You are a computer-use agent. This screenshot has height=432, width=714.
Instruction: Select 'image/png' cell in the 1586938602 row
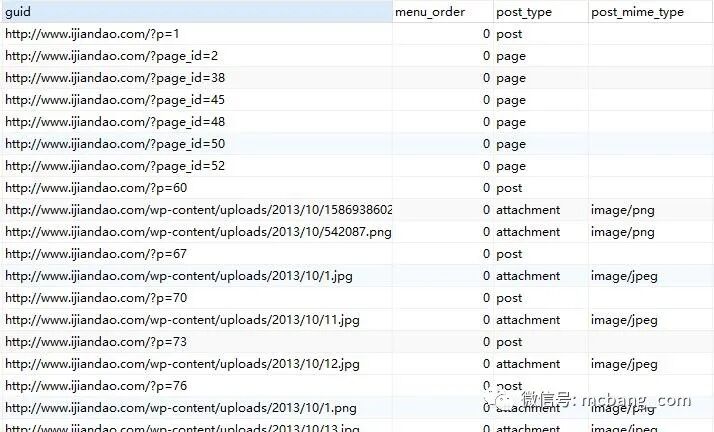[x=651, y=210]
